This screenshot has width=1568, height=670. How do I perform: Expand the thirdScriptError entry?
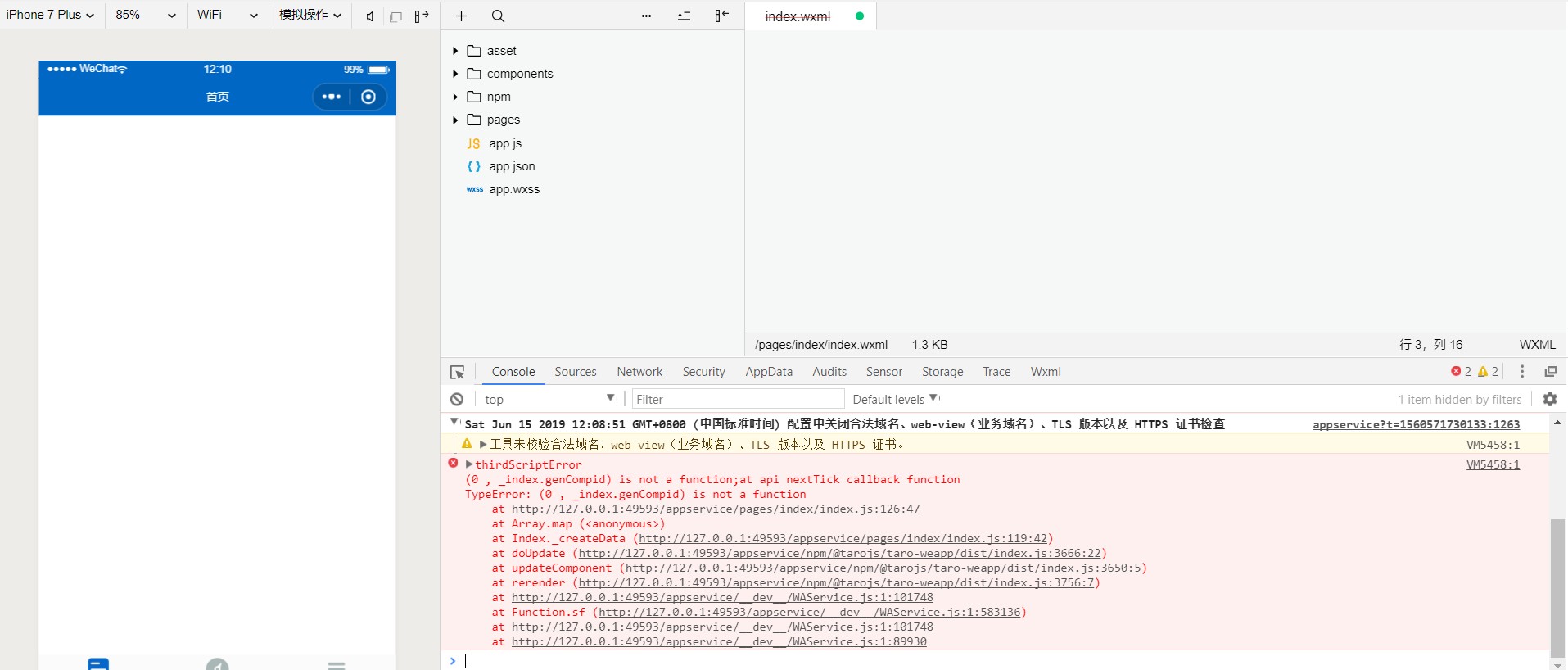tap(469, 464)
